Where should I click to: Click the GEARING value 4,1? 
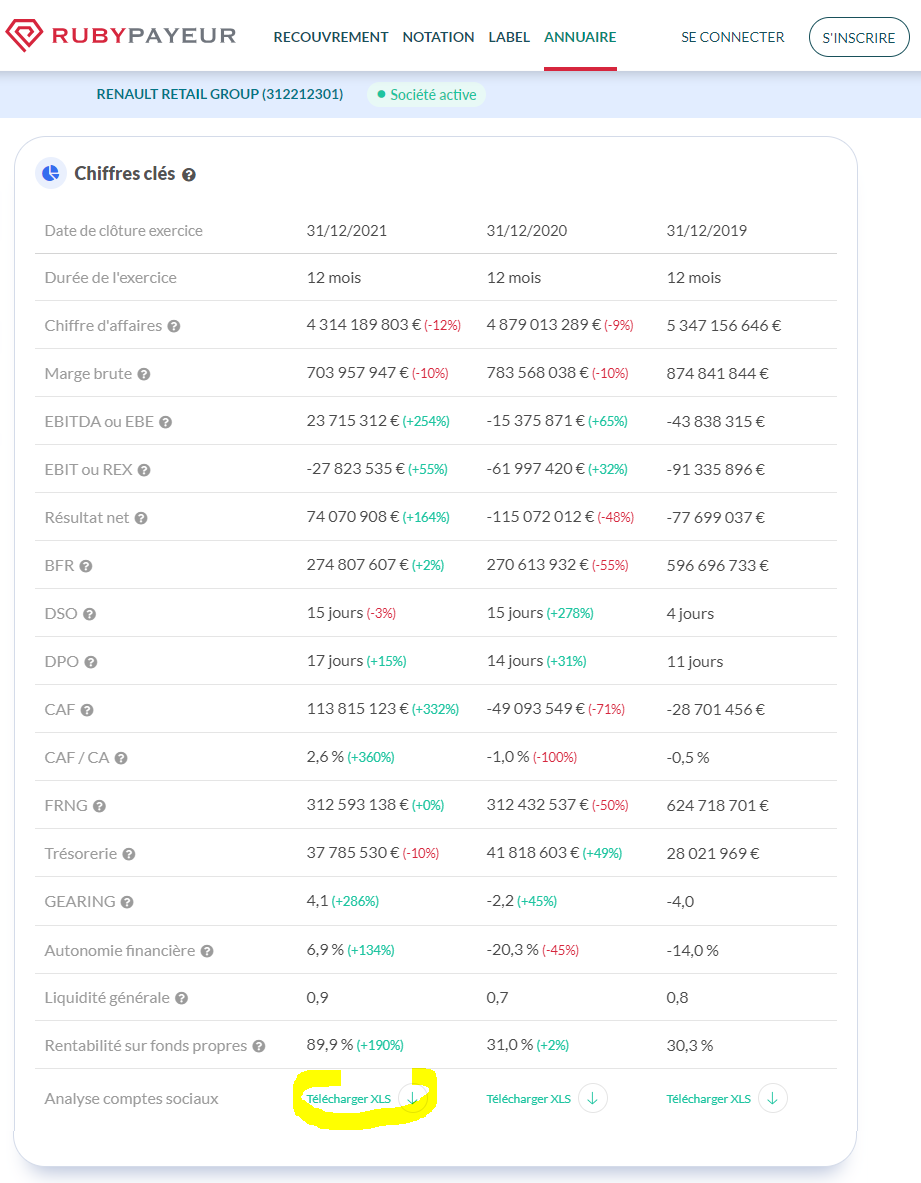pyautogui.click(x=317, y=901)
